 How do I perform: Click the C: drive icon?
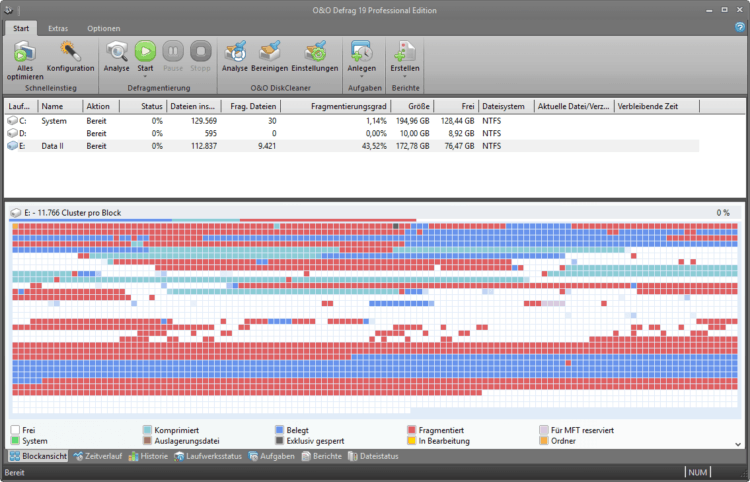tap(12, 121)
